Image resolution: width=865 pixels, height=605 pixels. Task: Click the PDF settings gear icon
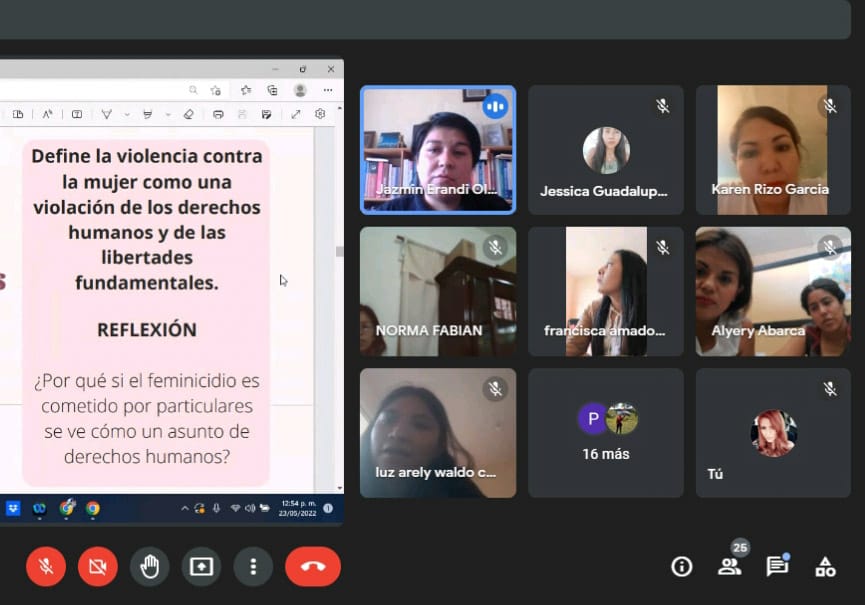point(320,114)
